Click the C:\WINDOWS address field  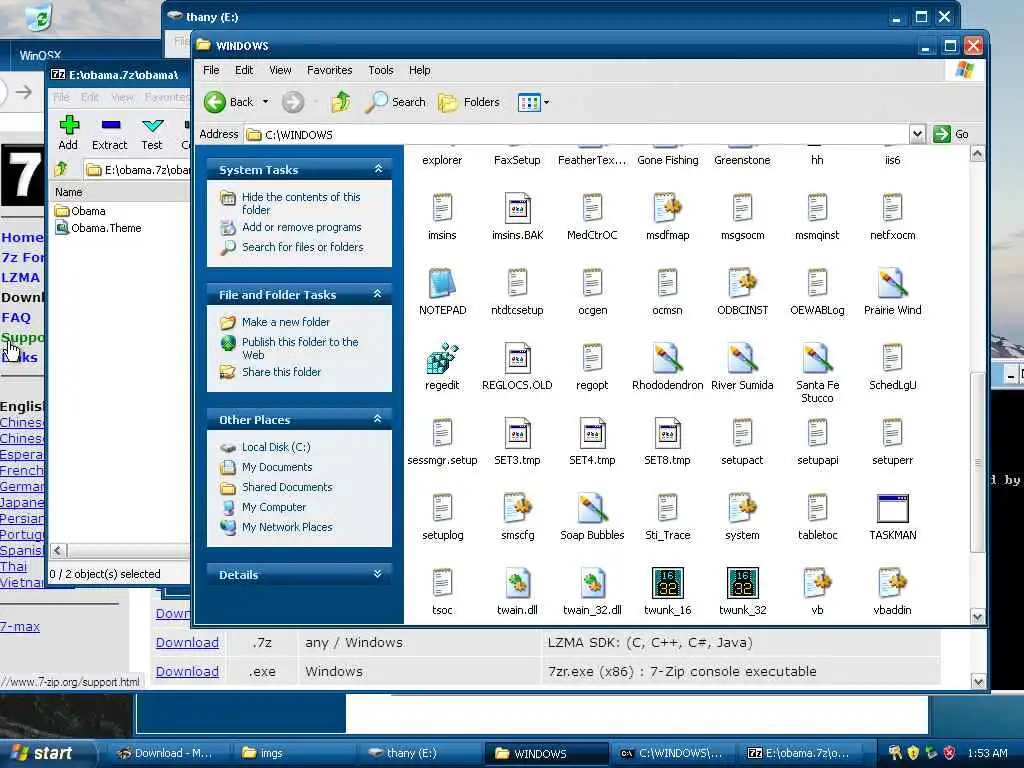(x=577, y=135)
